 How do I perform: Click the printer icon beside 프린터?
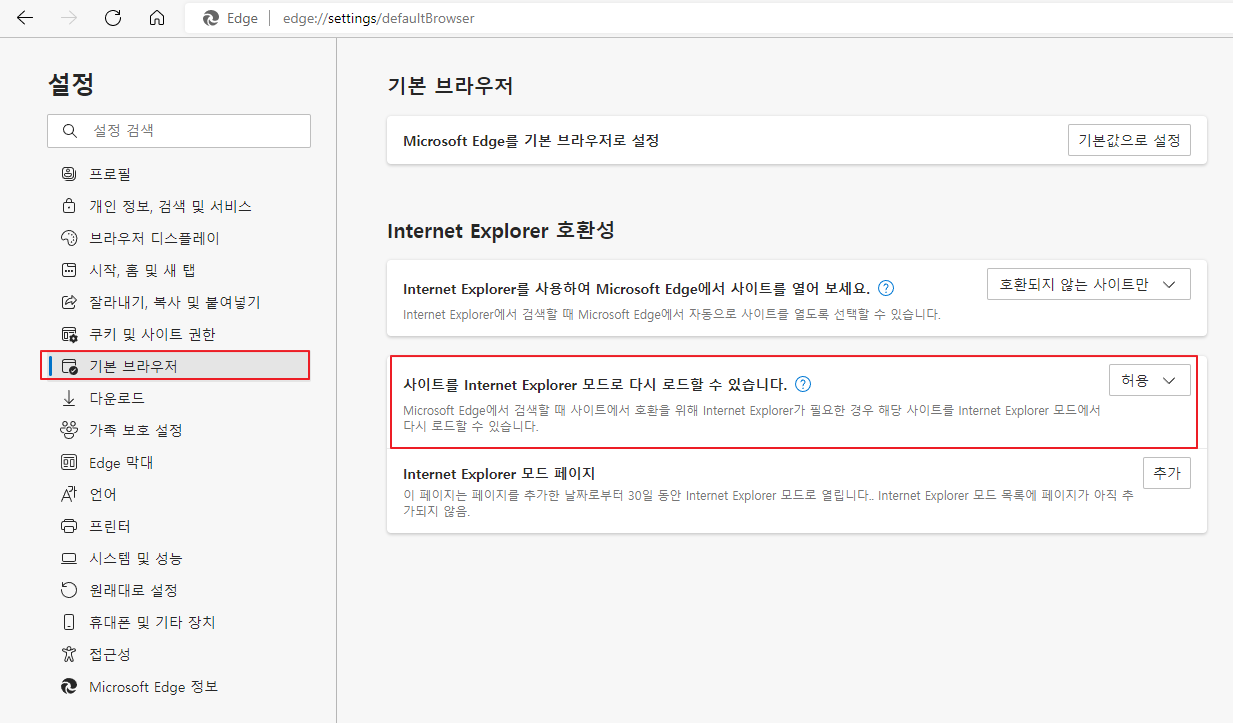click(x=69, y=526)
